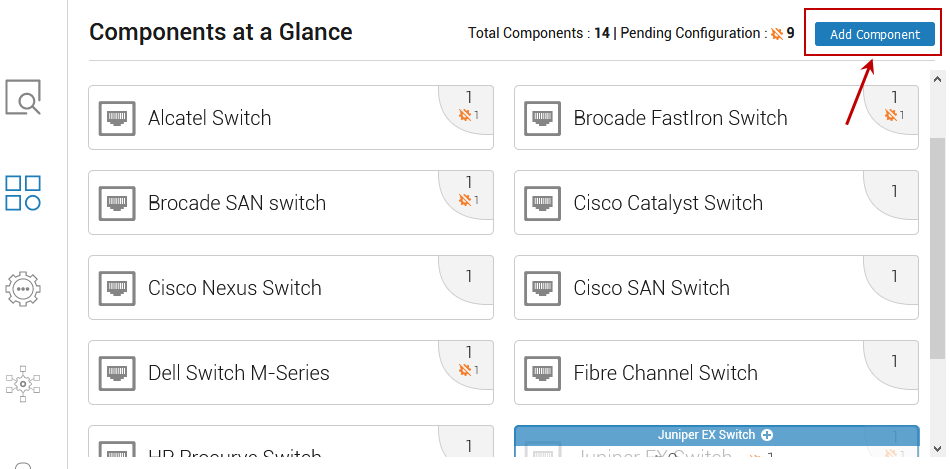The image size is (950, 469).
Task: Click the Add Component button
Action: click(874, 34)
